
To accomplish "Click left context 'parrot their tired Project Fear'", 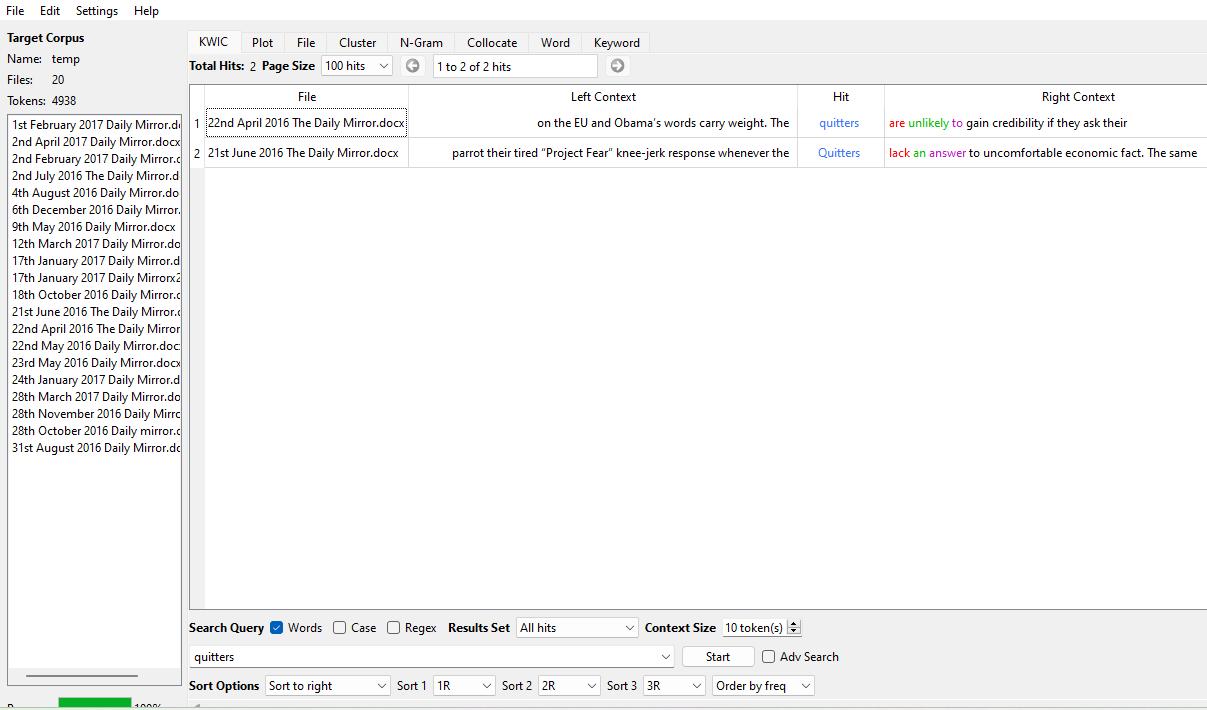I will [620, 153].
